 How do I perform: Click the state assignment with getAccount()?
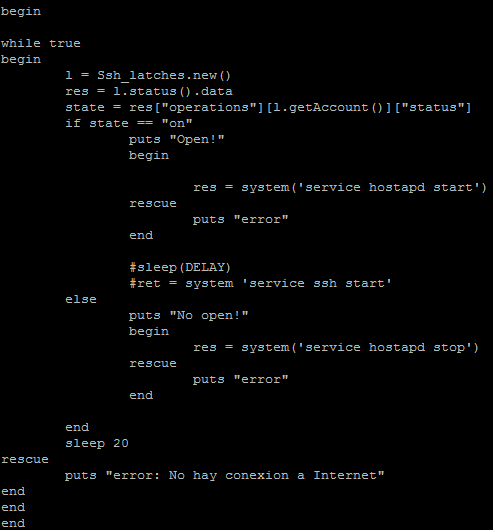click(268, 107)
